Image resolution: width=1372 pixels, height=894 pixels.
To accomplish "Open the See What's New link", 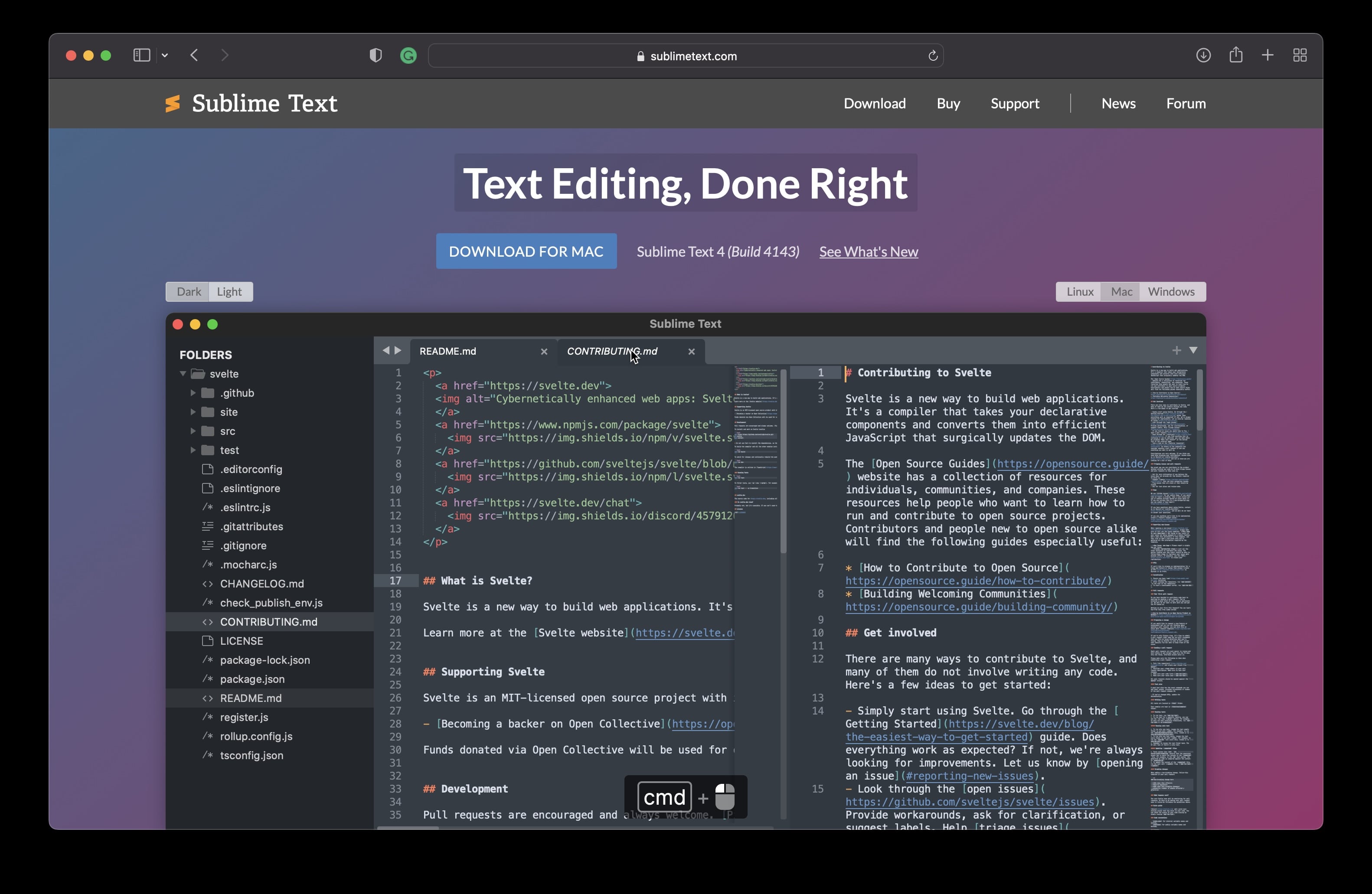I will coord(869,252).
